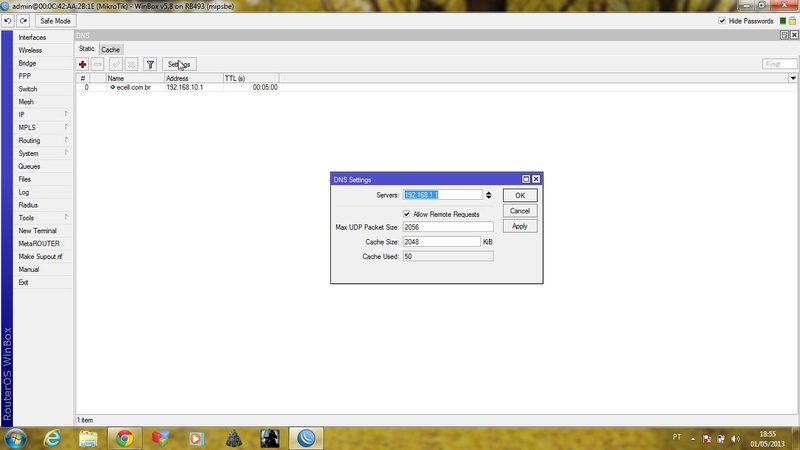The width and height of the screenshot is (800, 450).
Task: Close the DNS Settings dialog
Action: coord(536,179)
